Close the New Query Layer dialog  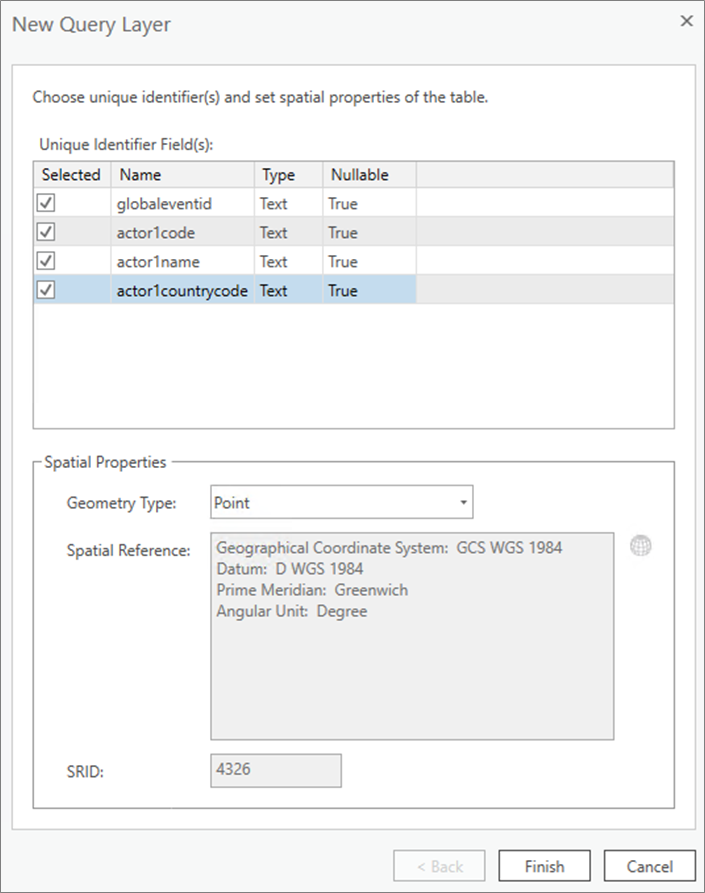pyautogui.click(x=687, y=21)
